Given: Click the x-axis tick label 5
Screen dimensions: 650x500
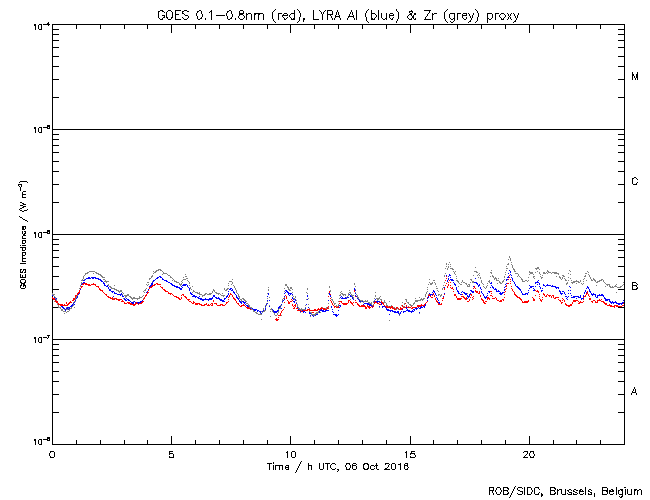Looking at the screenshot, I should pos(171,454).
